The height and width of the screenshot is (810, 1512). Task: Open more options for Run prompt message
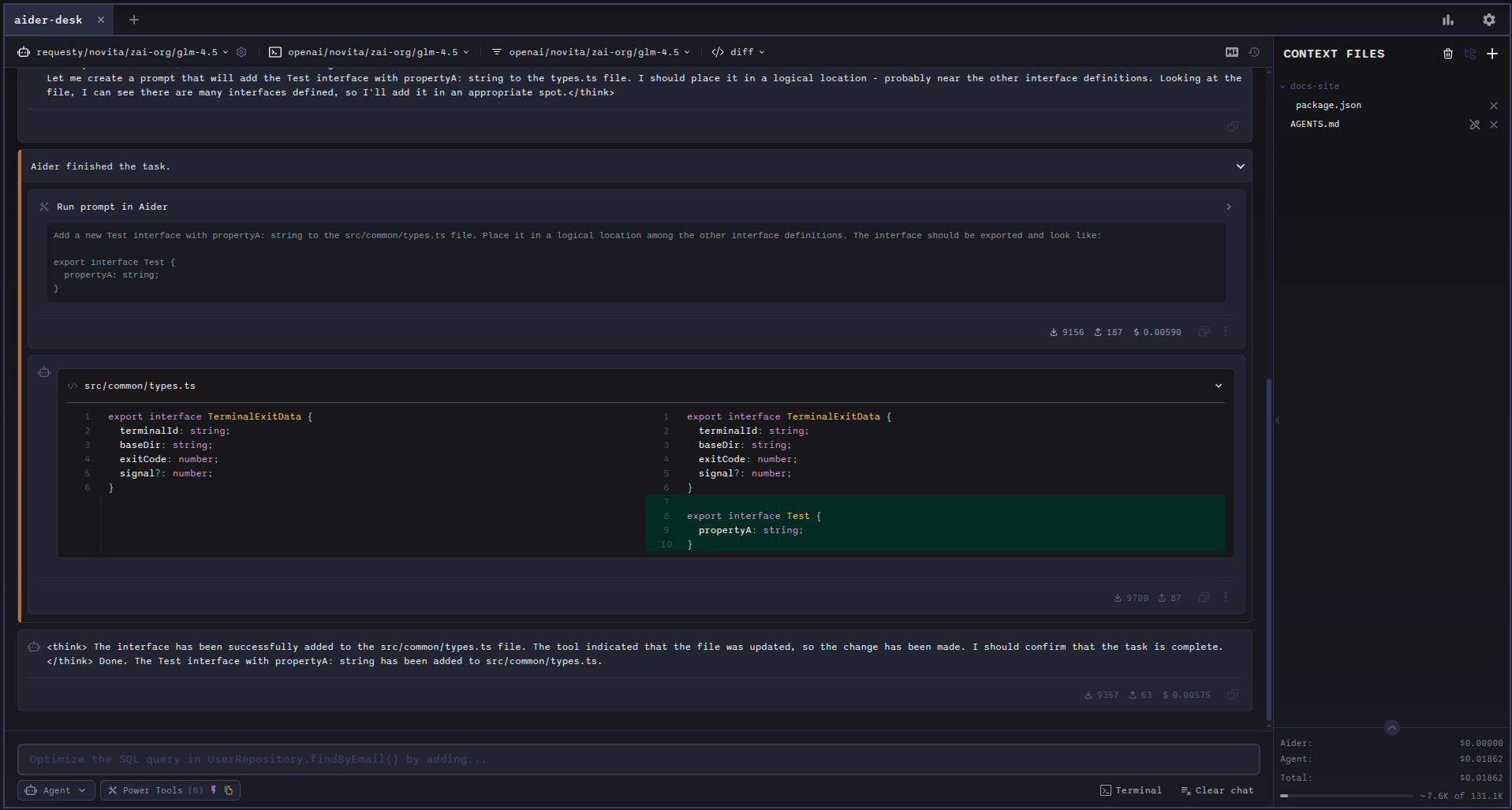click(x=1225, y=332)
